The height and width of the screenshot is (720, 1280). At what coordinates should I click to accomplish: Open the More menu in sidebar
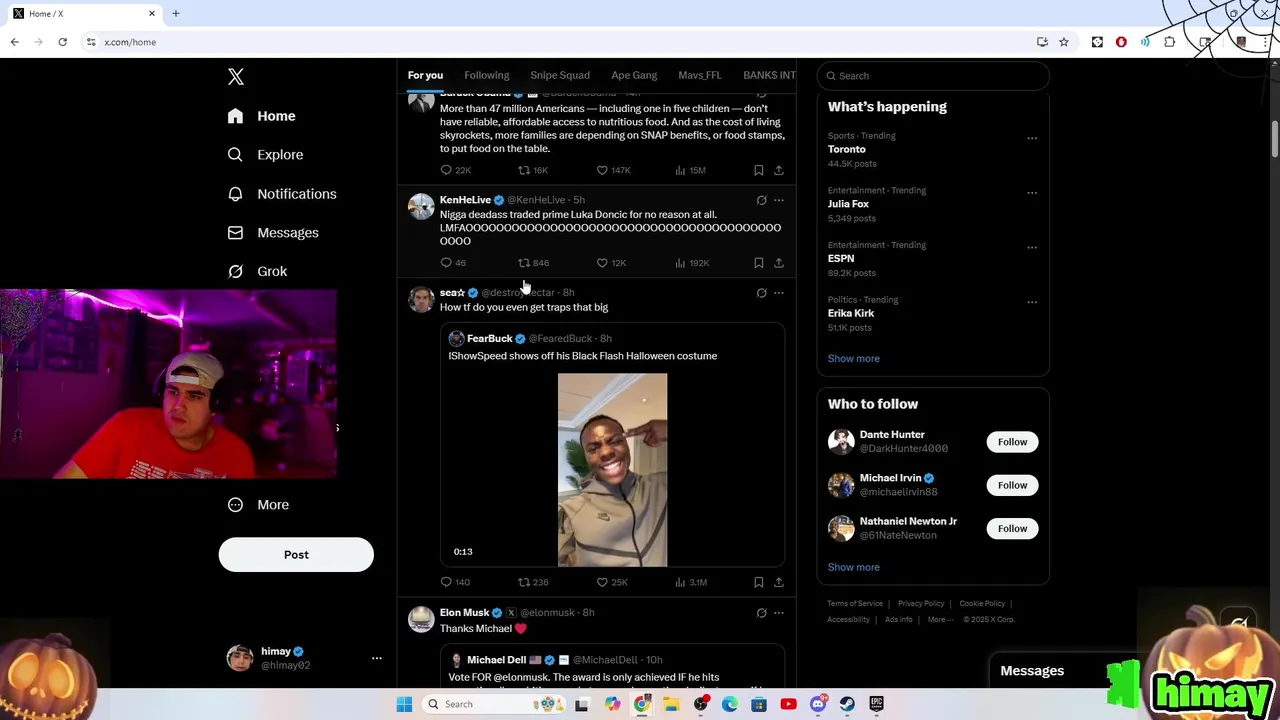[258, 505]
